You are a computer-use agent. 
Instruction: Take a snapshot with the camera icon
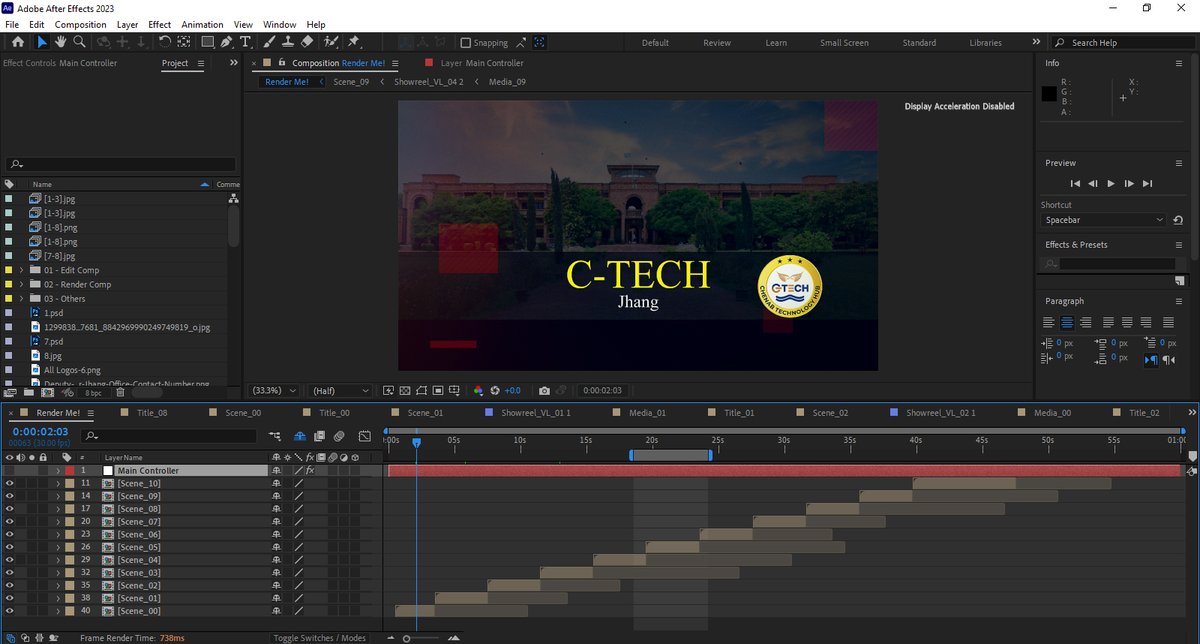[x=544, y=391]
